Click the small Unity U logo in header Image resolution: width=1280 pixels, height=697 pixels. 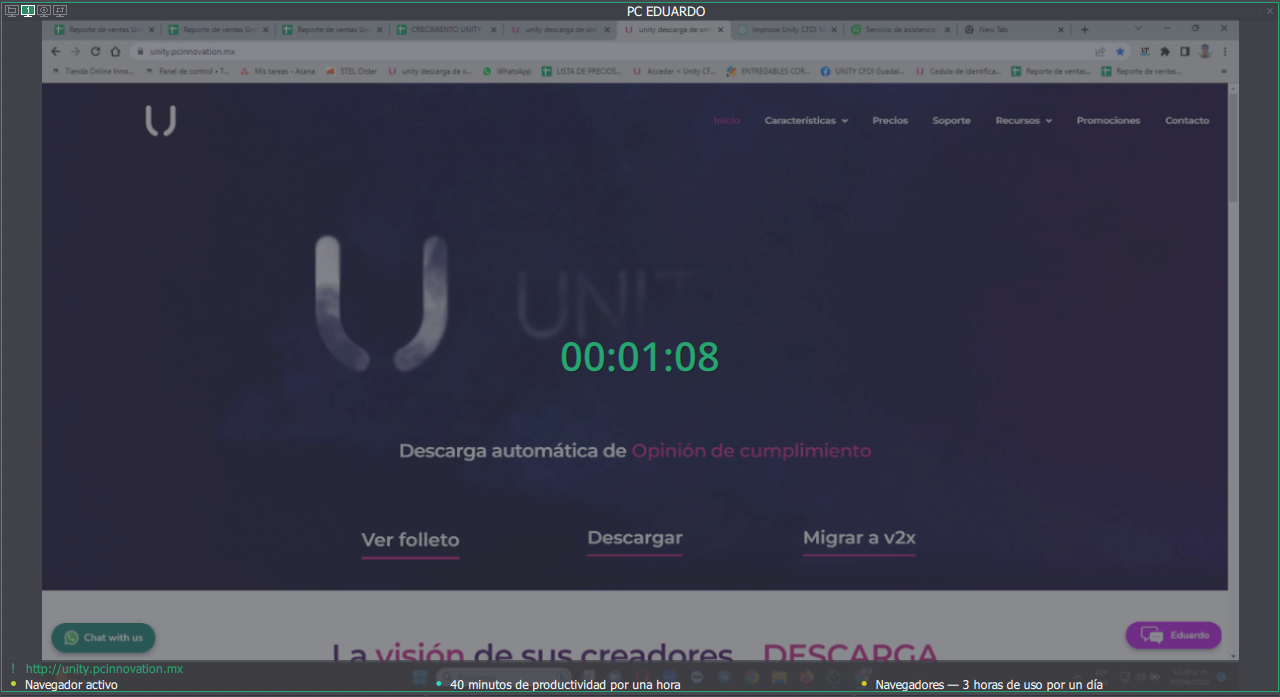tap(160, 121)
